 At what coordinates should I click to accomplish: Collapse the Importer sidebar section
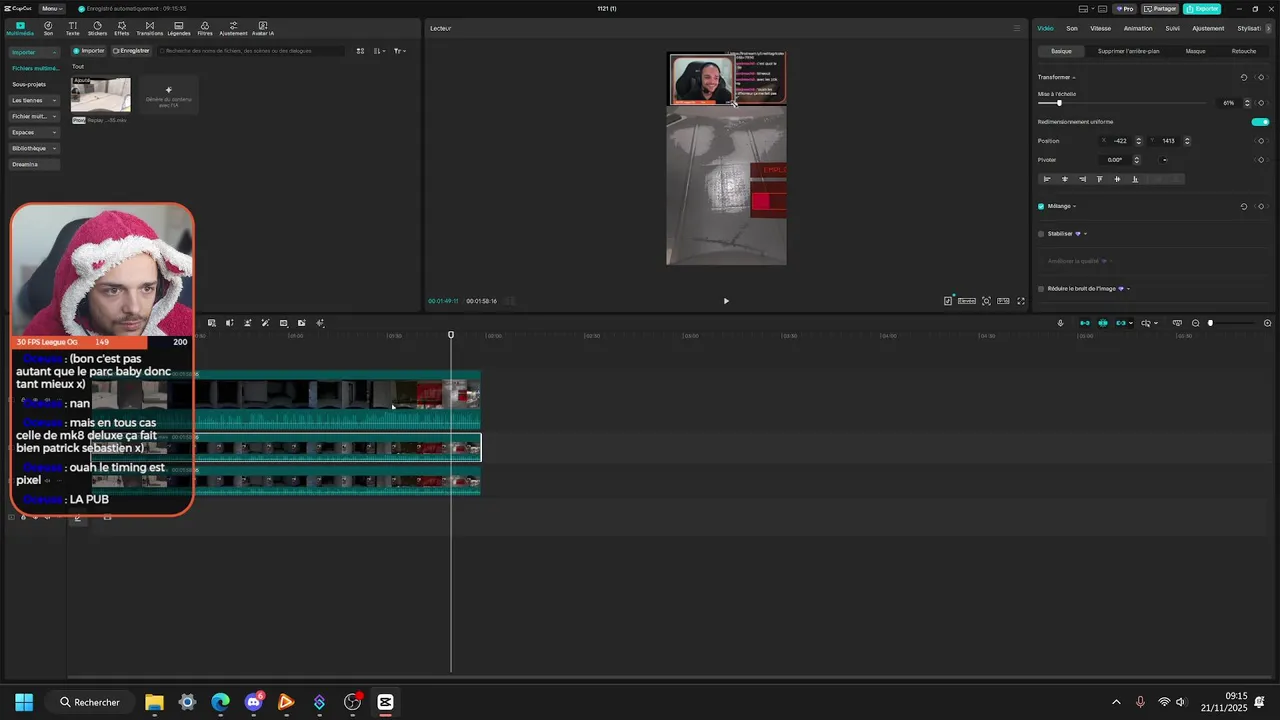click(x=55, y=52)
